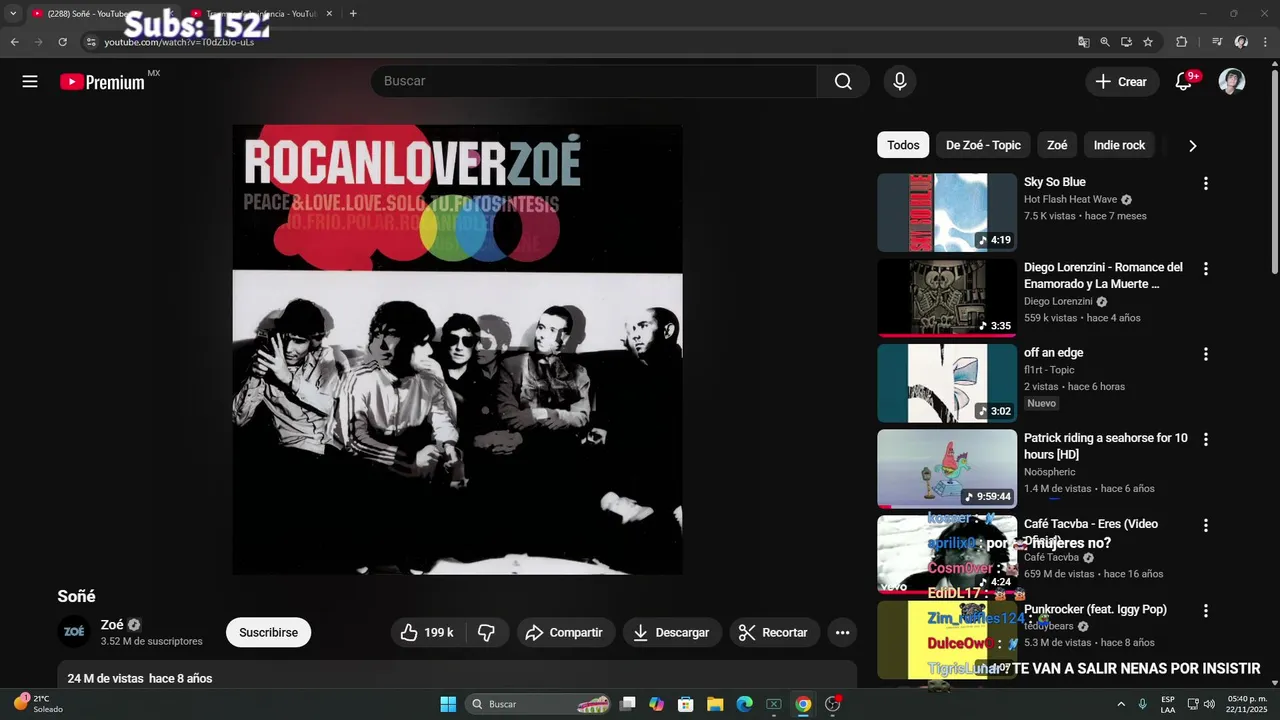Viewport: 1280px width, 720px height.
Task: Open Hot Flash Heat Wave channel
Action: pos(1070,200)
